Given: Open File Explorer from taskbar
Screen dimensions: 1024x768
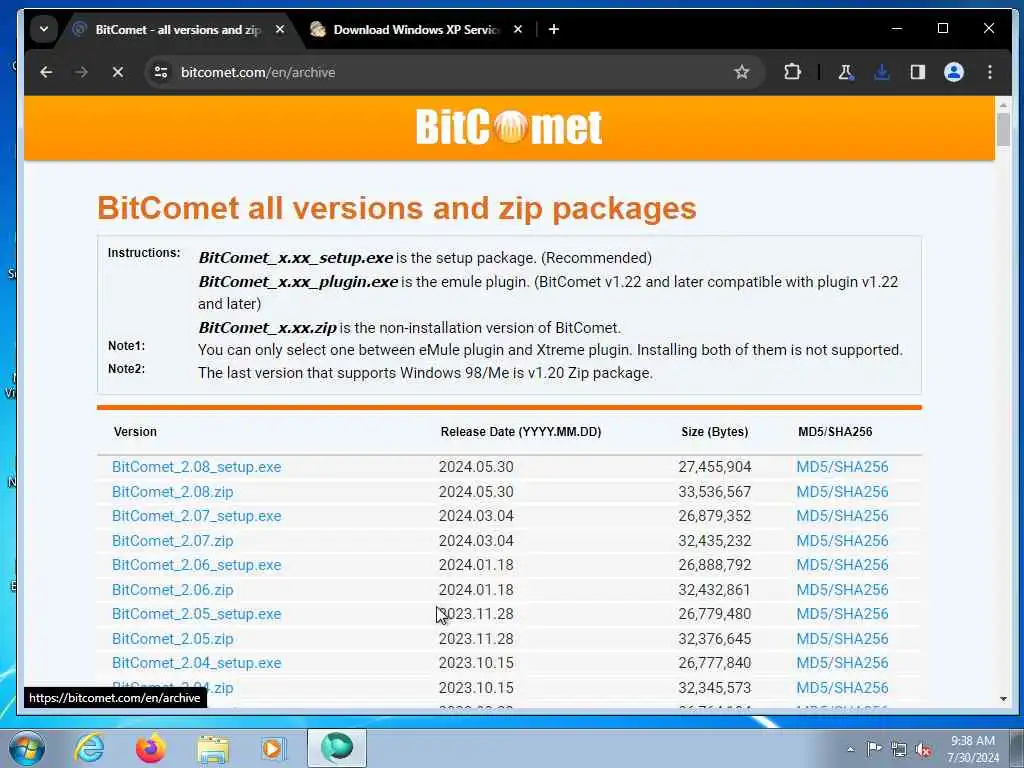Looking at the screenshot, I should point(213,750).
